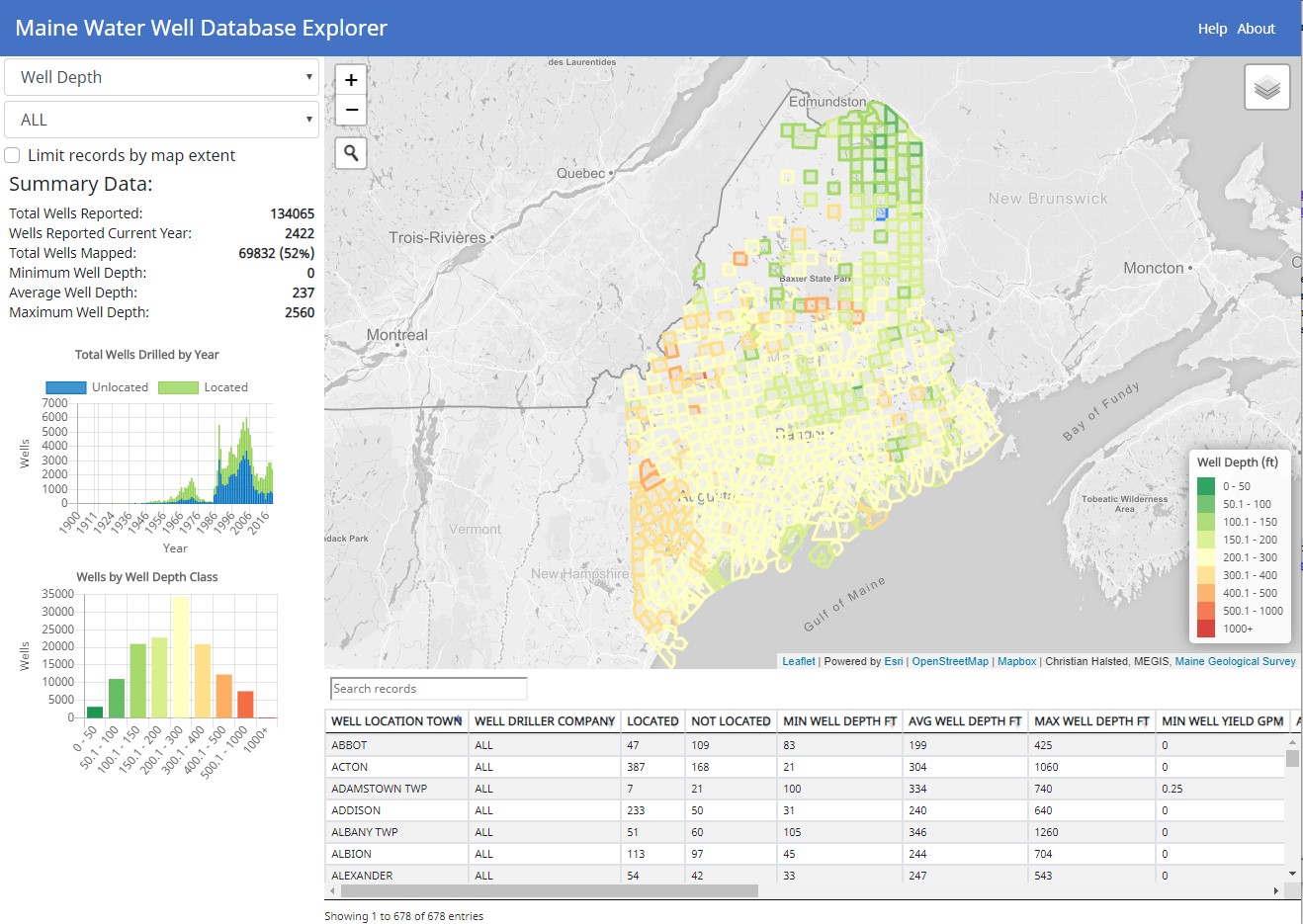Viewport: 1303px width, 924px height.
Task: Sort by Avg Well Depth FT column
Action: (964, 721)
